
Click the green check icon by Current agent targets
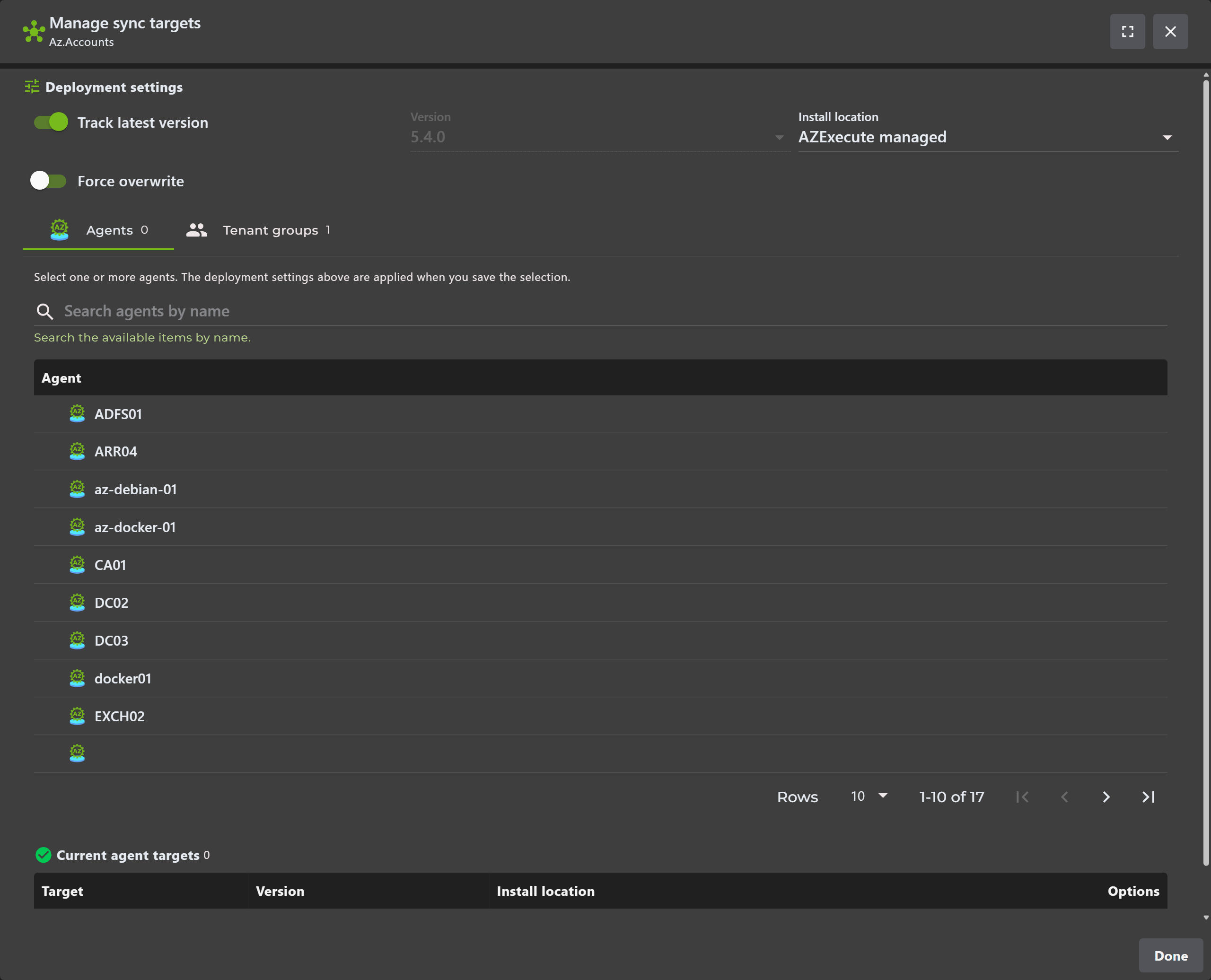[x=44, y=855]
